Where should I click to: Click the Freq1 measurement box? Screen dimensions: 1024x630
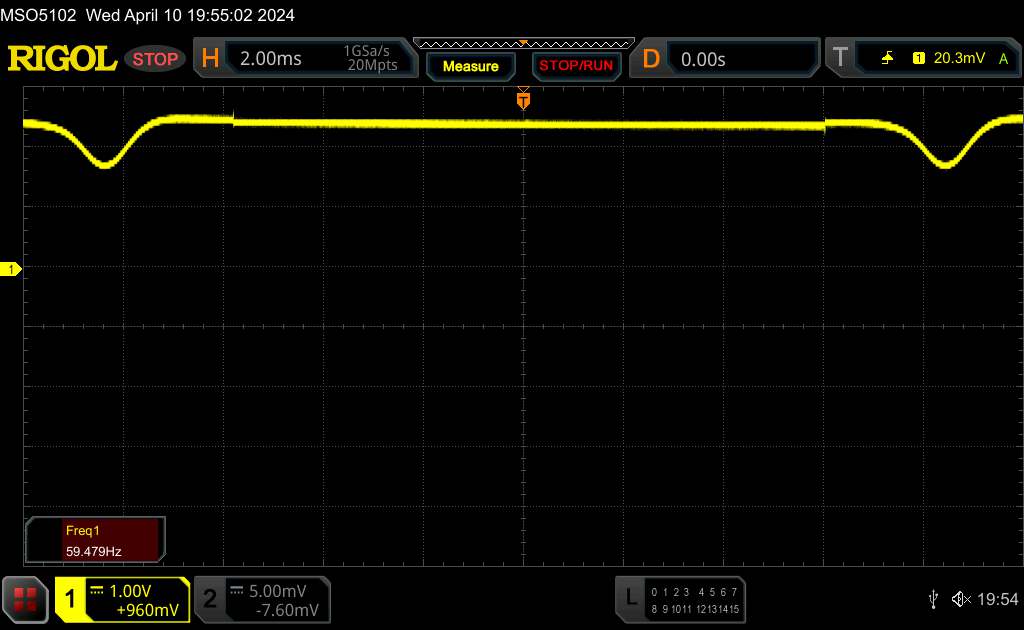tap(95, 541)
